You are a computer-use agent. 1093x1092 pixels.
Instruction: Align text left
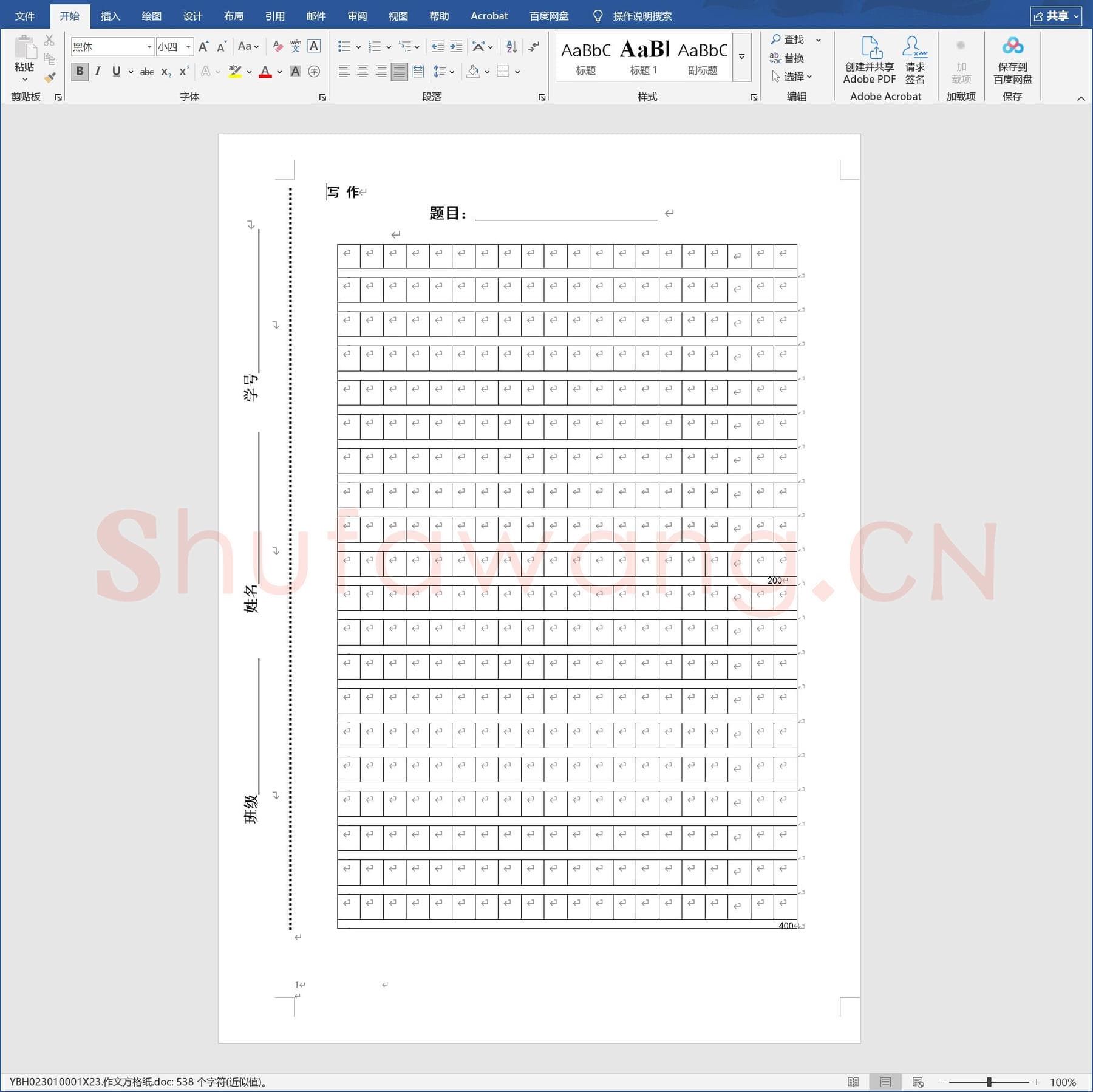(344, 72)
